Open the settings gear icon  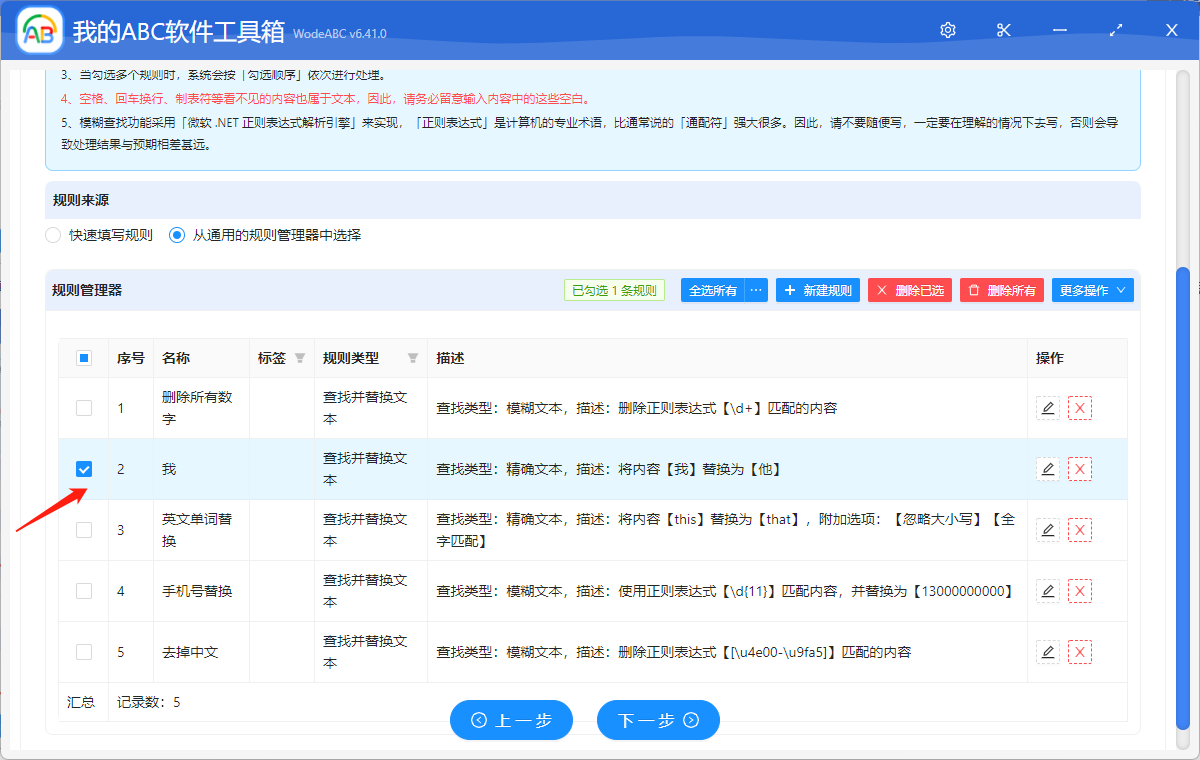point(947,30)
